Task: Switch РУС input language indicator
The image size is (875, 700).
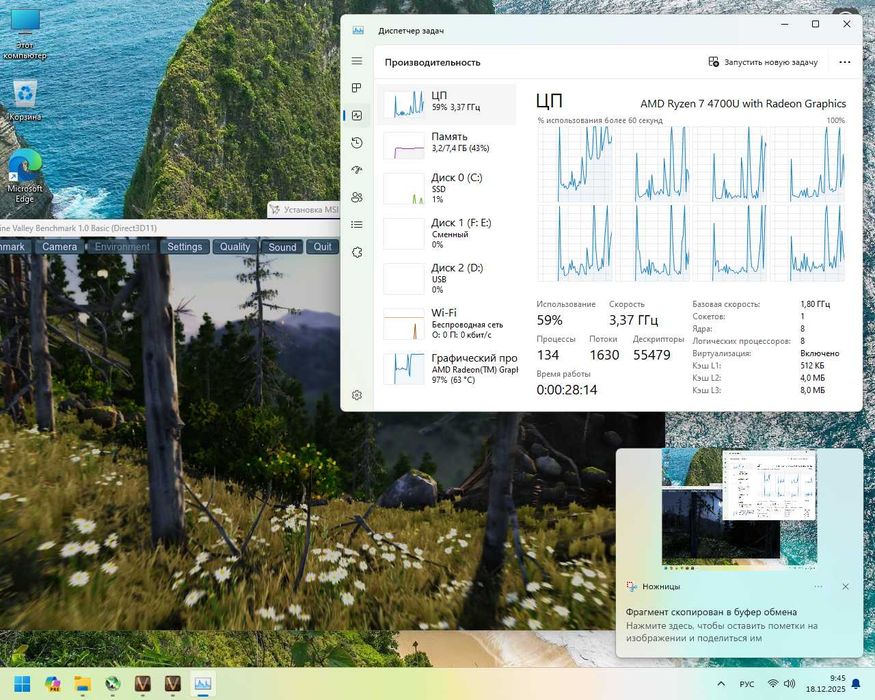Action: [x=747, y=684]
